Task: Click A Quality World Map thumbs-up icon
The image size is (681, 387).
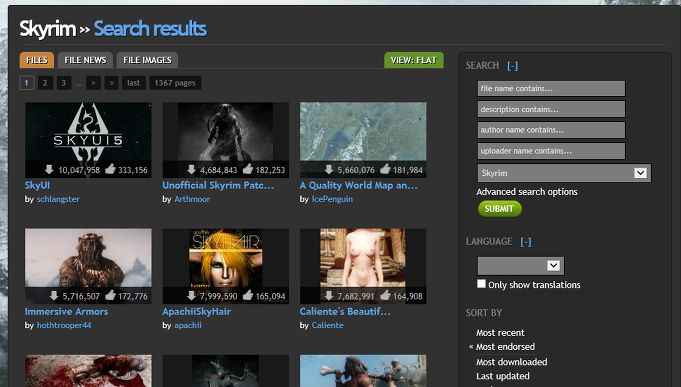Action: (x=386, y=169)
